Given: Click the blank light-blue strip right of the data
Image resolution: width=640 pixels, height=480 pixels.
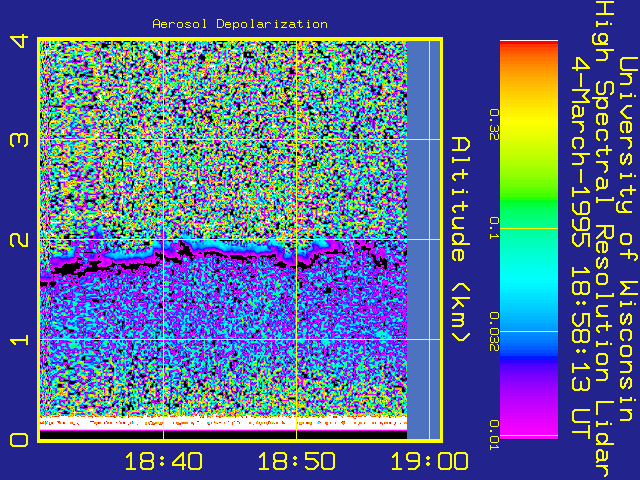Looking at the screenshot, I should tap(424, 240).
